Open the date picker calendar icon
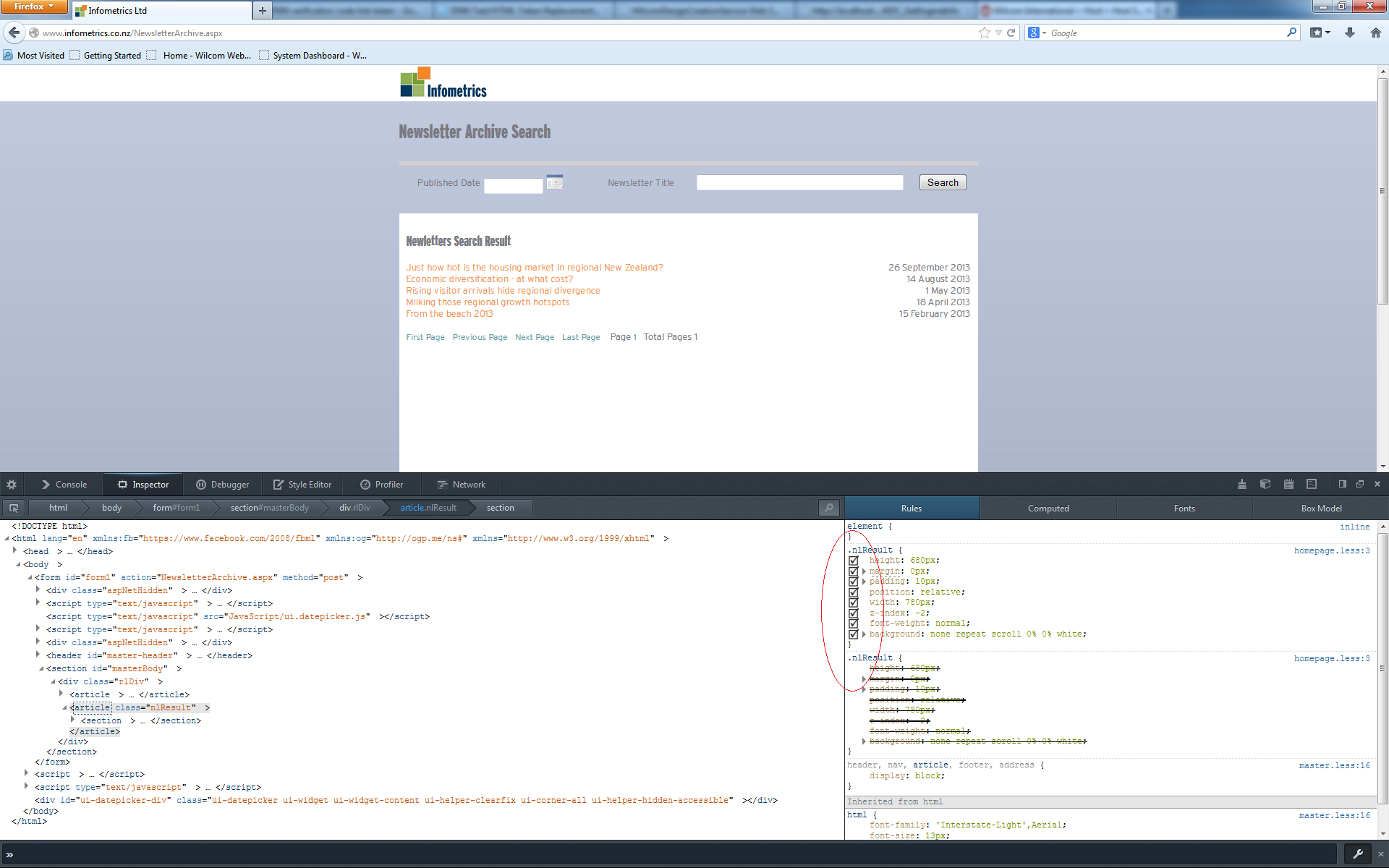The height and width of the screenshot is (868, 1389). pos(555,182)
